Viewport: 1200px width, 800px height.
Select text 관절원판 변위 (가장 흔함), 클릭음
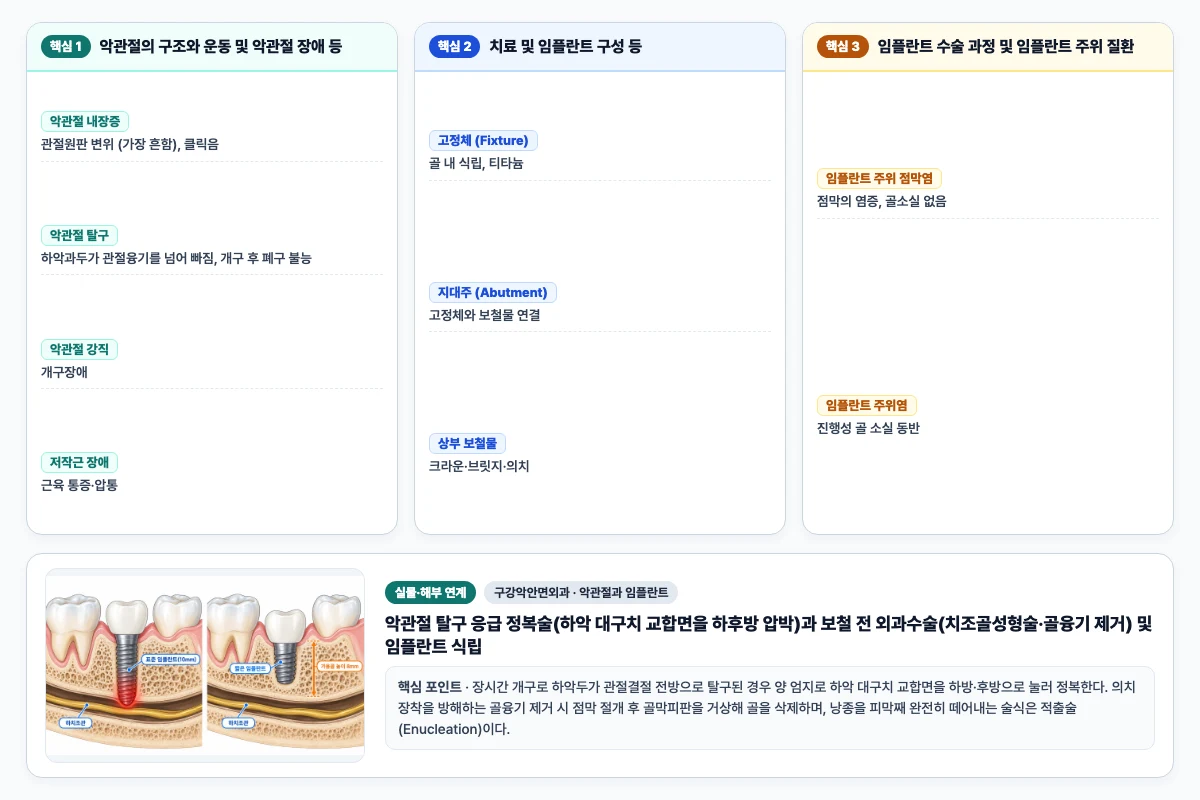point(130,144)
